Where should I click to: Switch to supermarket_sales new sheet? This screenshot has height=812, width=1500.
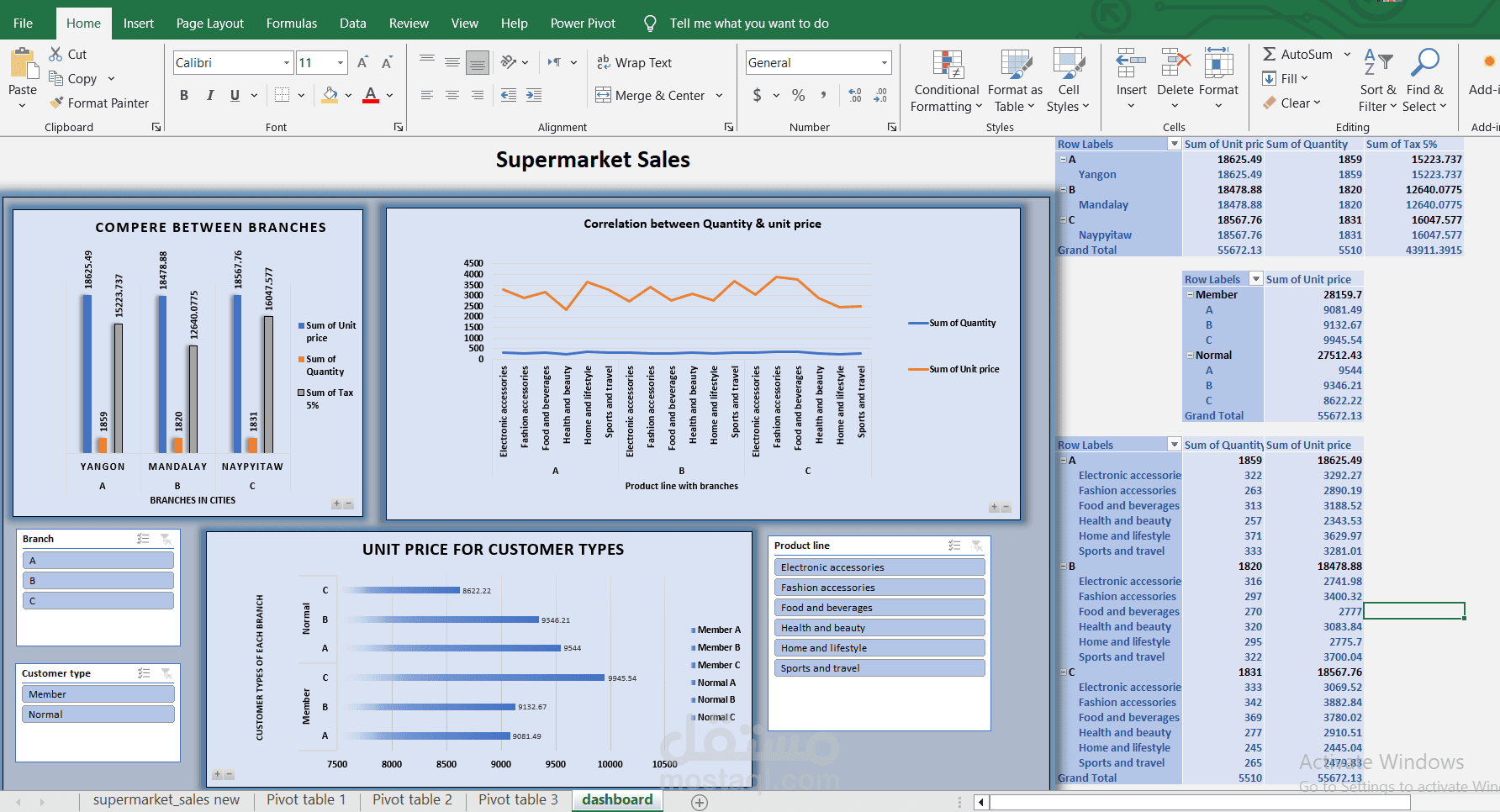coord(166,799)
